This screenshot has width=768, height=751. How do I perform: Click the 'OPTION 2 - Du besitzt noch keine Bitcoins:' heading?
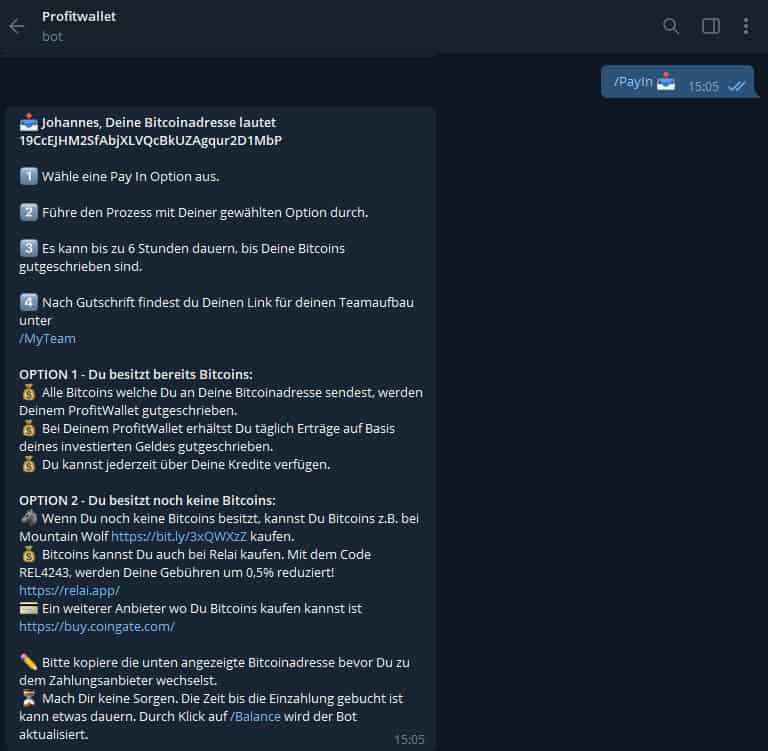pos(147,501)
